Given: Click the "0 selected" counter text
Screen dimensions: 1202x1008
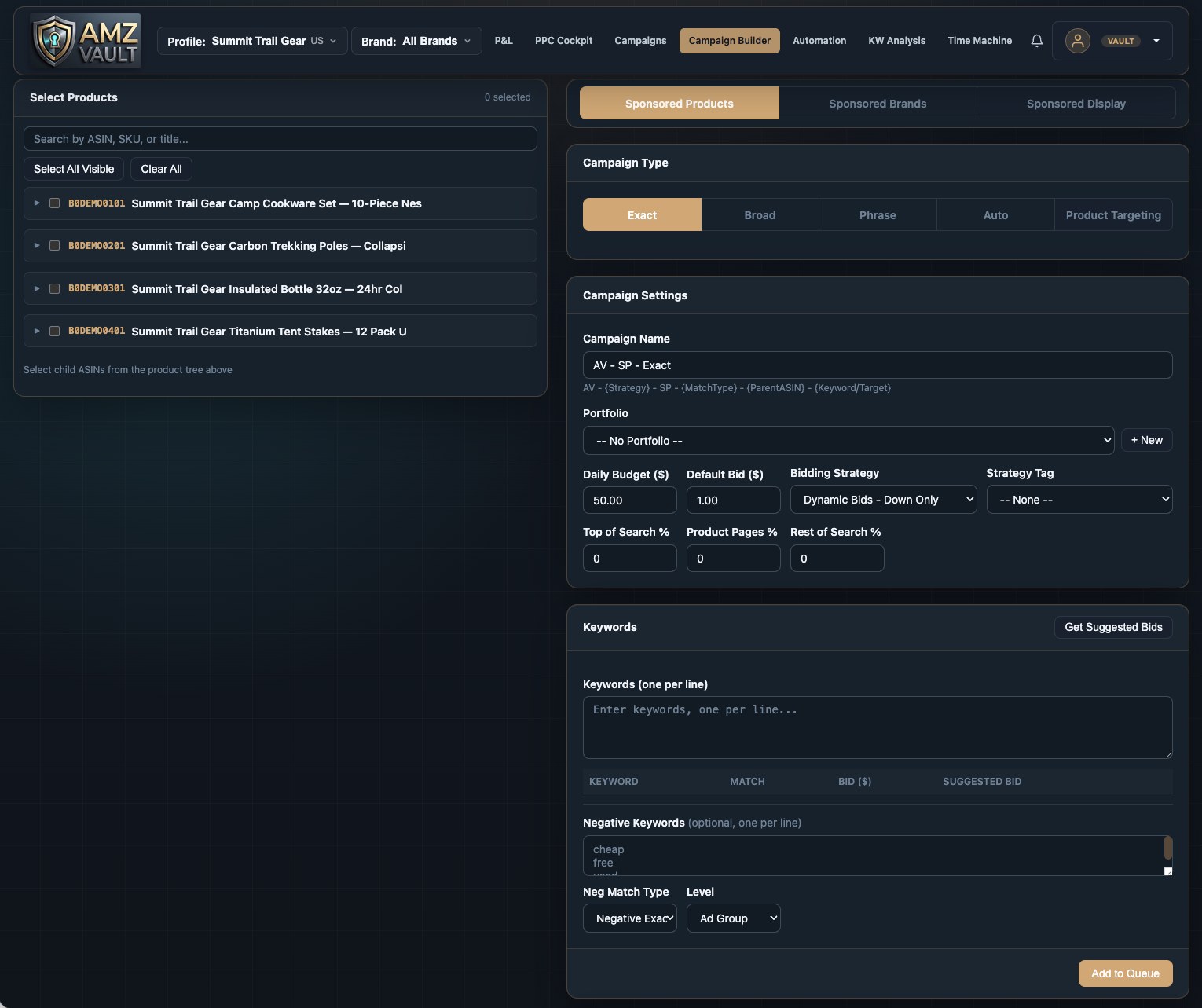Looking at the screenshot, I should pos(508,97).
